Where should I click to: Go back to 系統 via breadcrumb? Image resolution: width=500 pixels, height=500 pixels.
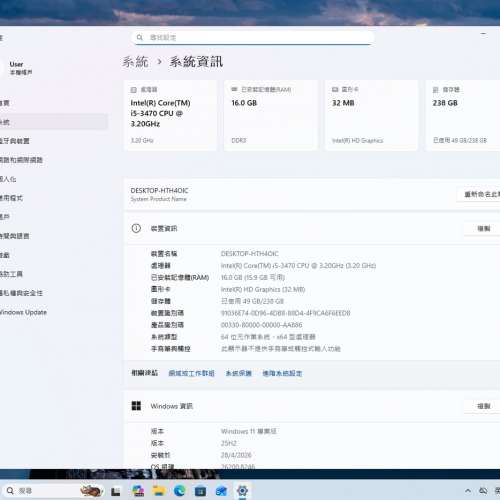pos(135,62)
